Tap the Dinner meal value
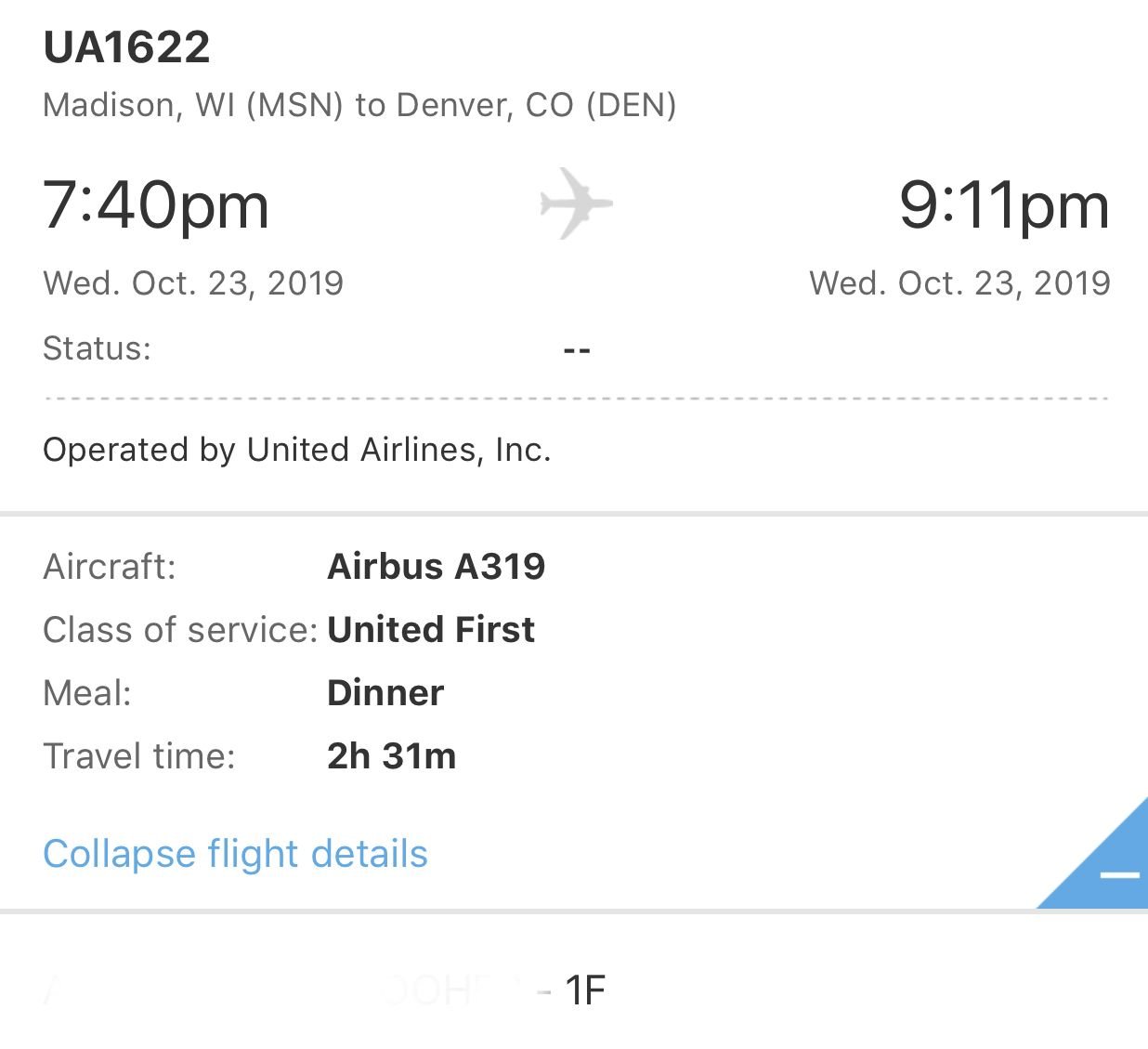Viewport: 1148px width, 1049px height. (x=385, y=692)
